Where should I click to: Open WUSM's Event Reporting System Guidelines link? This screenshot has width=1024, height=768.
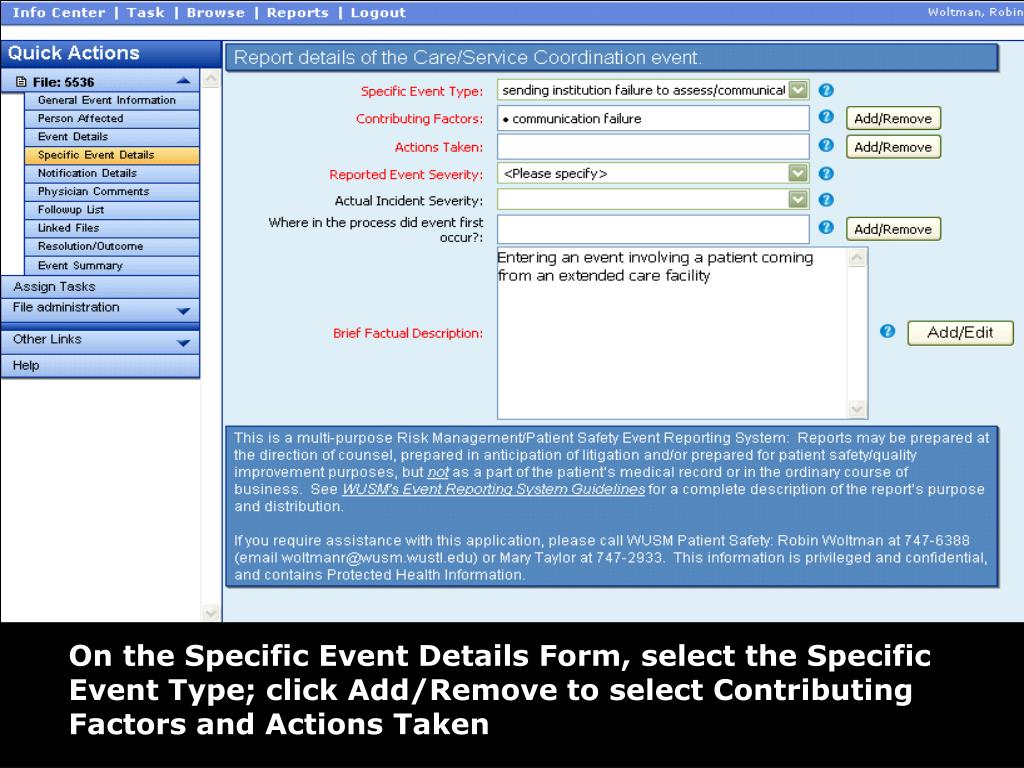(493, 489)
